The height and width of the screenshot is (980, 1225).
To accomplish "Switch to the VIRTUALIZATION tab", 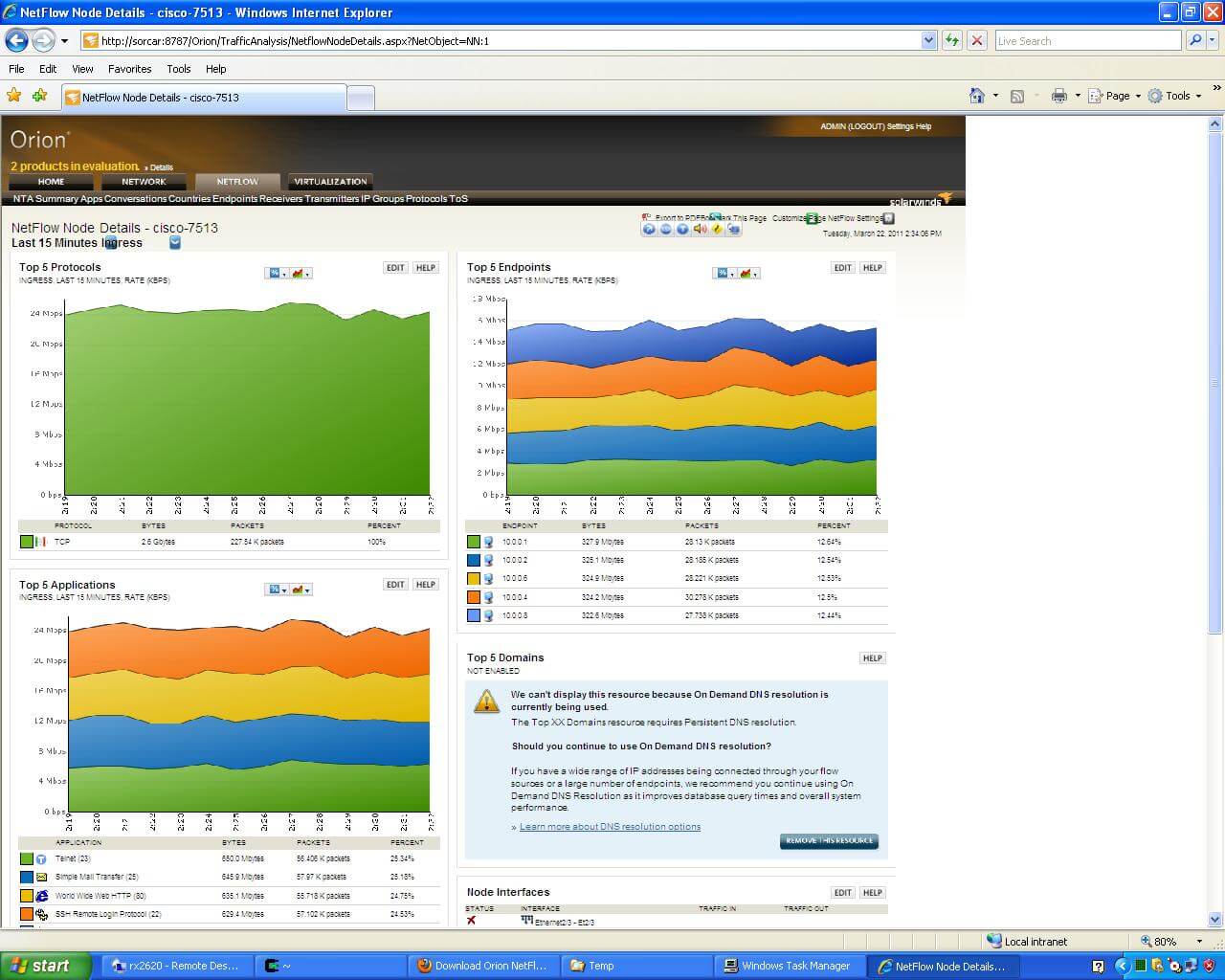I will tap(330, 181).
